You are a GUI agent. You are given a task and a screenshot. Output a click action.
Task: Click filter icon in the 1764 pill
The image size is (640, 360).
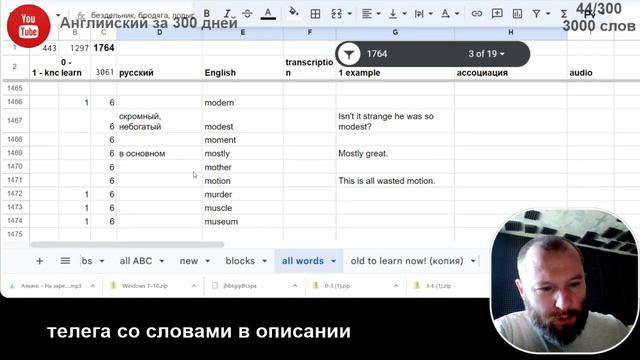(x=349, y=54)
